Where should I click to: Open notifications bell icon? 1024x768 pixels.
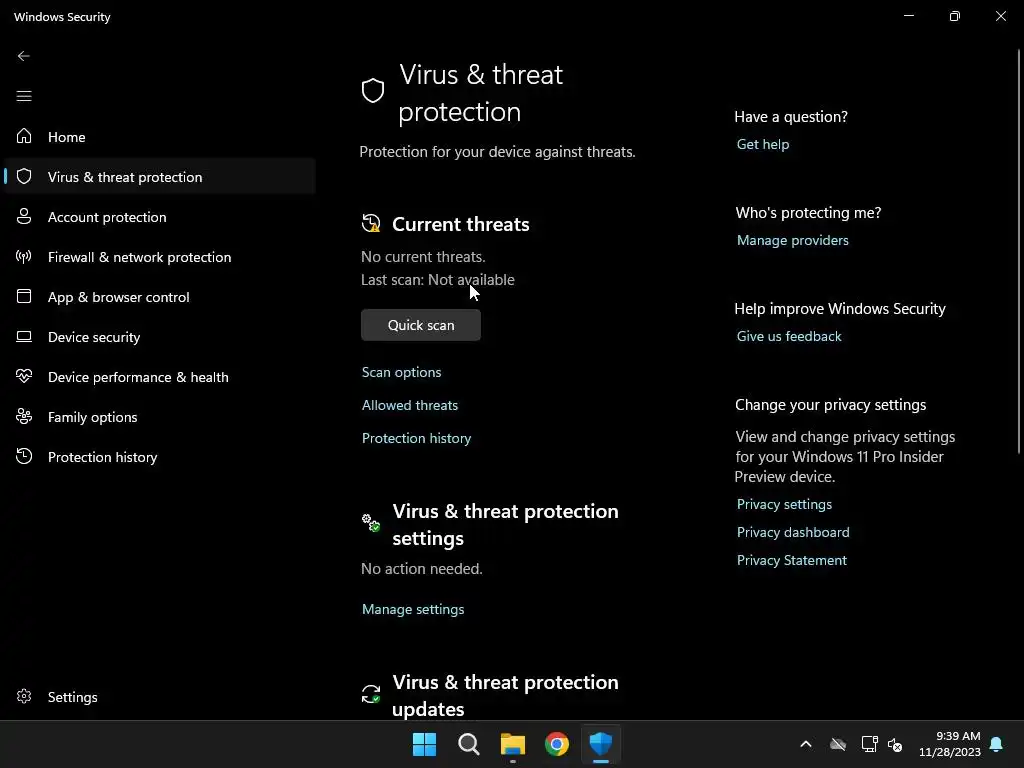coord(997,744)
